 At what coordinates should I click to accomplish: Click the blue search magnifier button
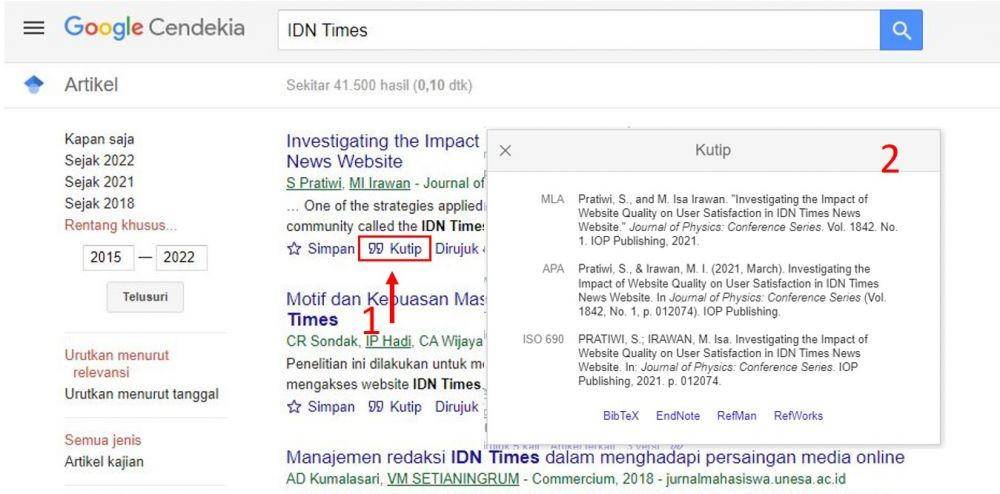tap(901, 30)
